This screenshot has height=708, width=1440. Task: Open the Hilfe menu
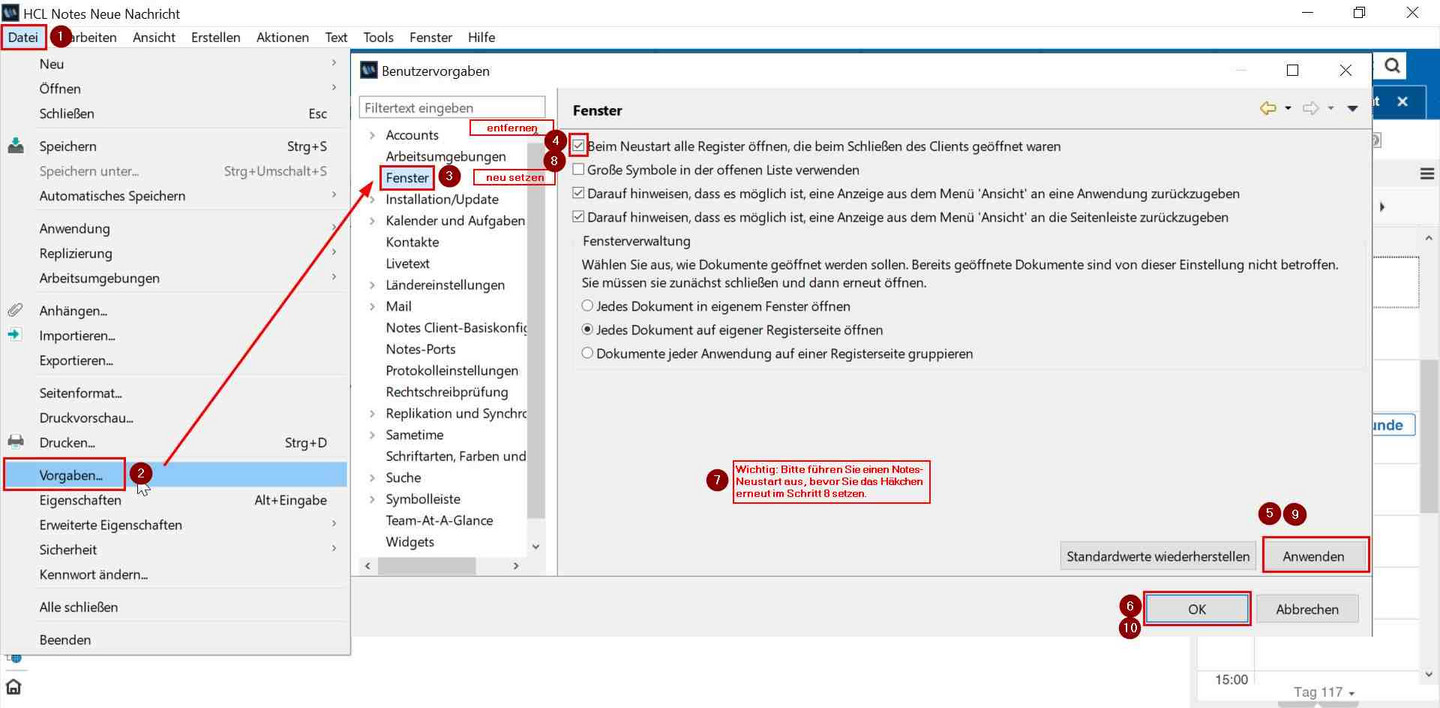pos(481,37)
